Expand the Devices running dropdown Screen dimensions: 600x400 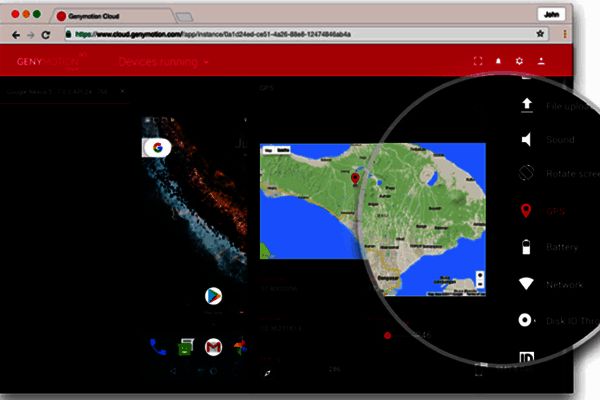point(164,62)
